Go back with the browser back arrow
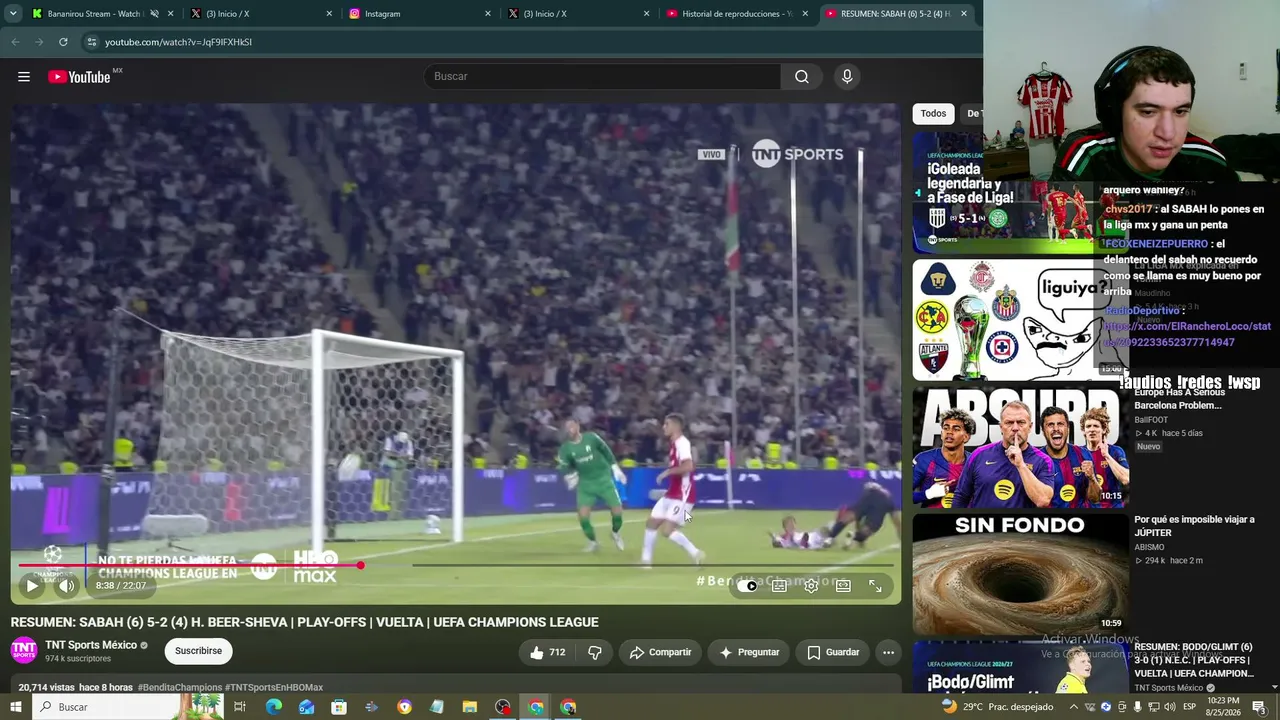Viewport: 1280px width, 720px height. 15,42
